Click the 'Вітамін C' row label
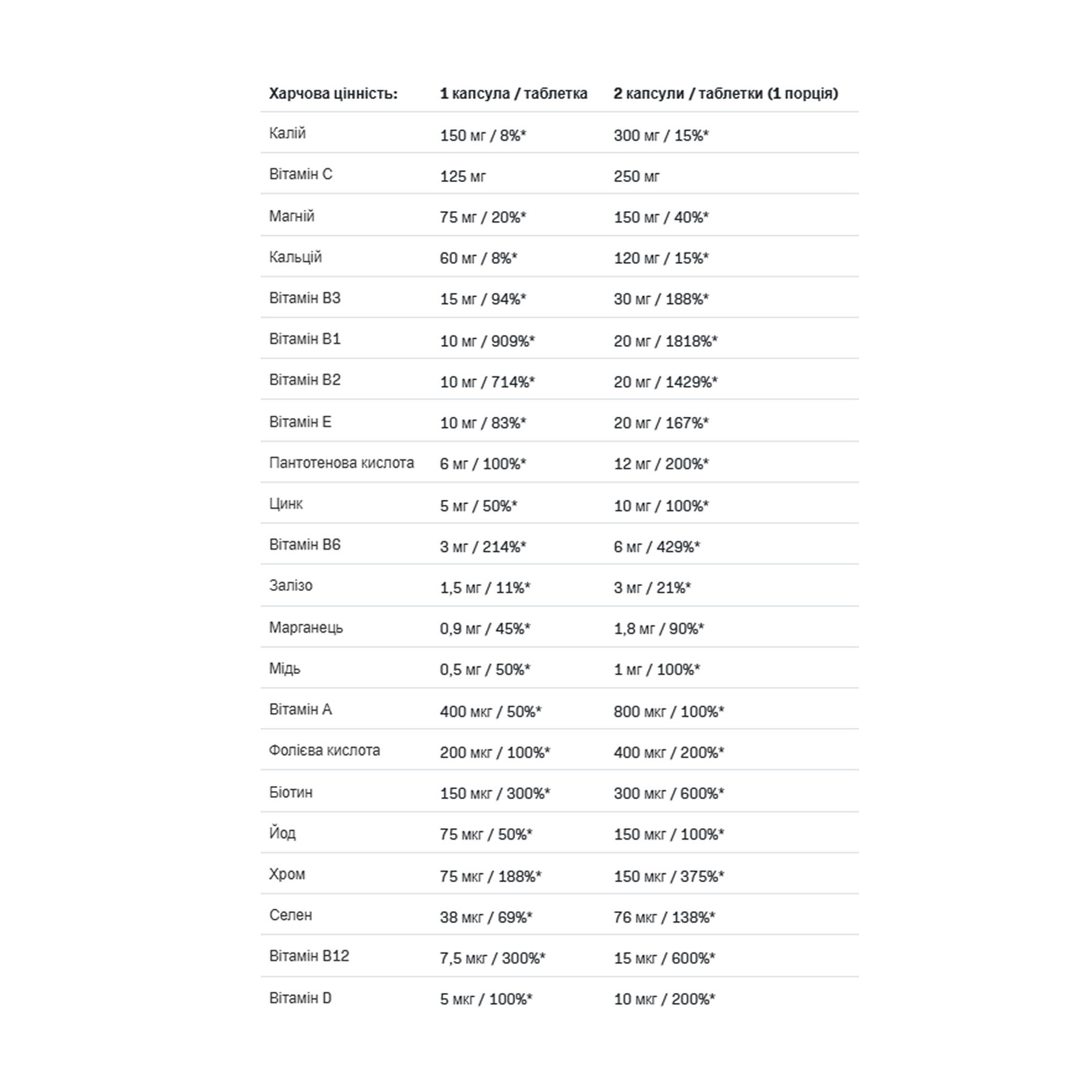Viewport: 1092px width, 1092px height. [x=301, y=174]
